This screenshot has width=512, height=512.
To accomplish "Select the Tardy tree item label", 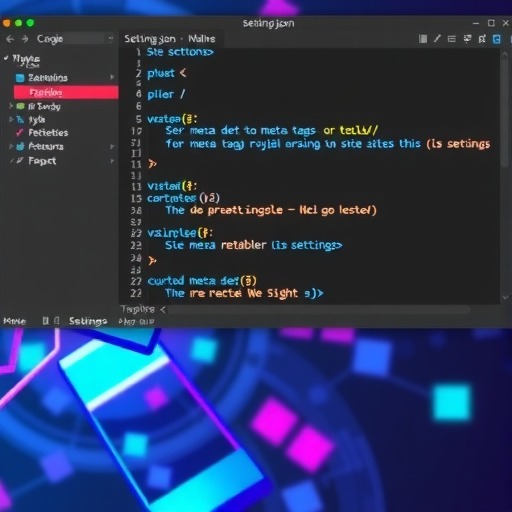I will pyautogui.click(x=44, y=106).
